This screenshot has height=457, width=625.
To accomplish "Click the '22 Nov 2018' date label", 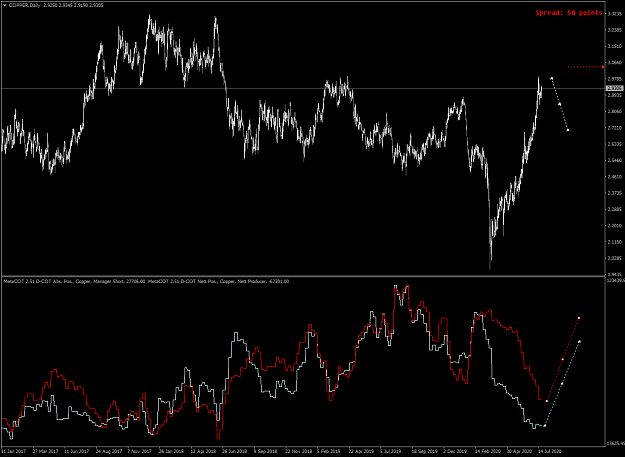I will click(298, 451).
